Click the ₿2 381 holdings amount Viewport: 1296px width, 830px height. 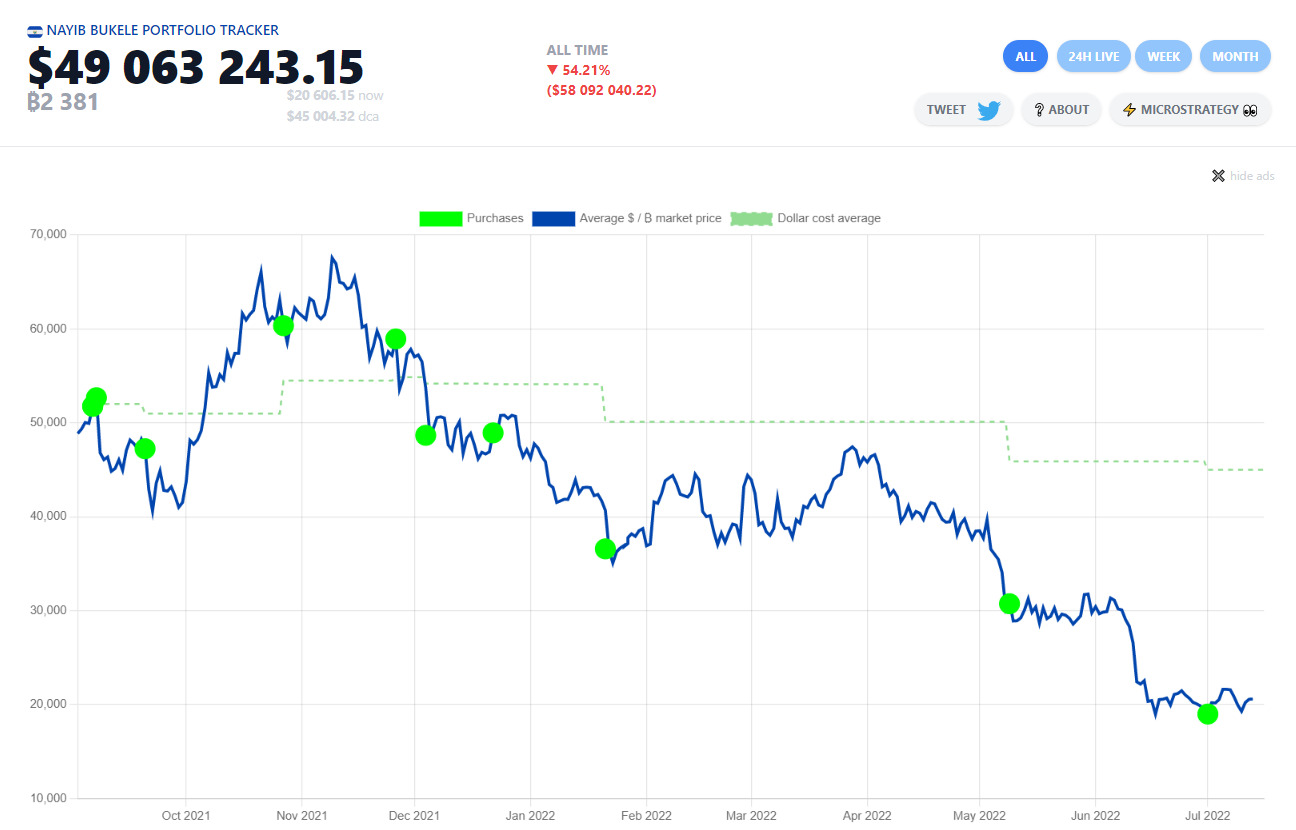coord(63,102)
